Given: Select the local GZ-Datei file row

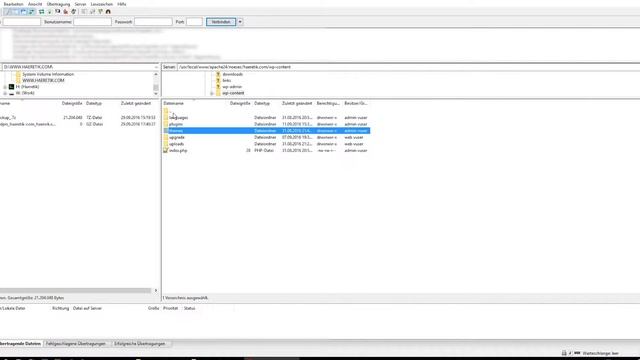Looking at the screenshot, I should click(x=78, y=124).
